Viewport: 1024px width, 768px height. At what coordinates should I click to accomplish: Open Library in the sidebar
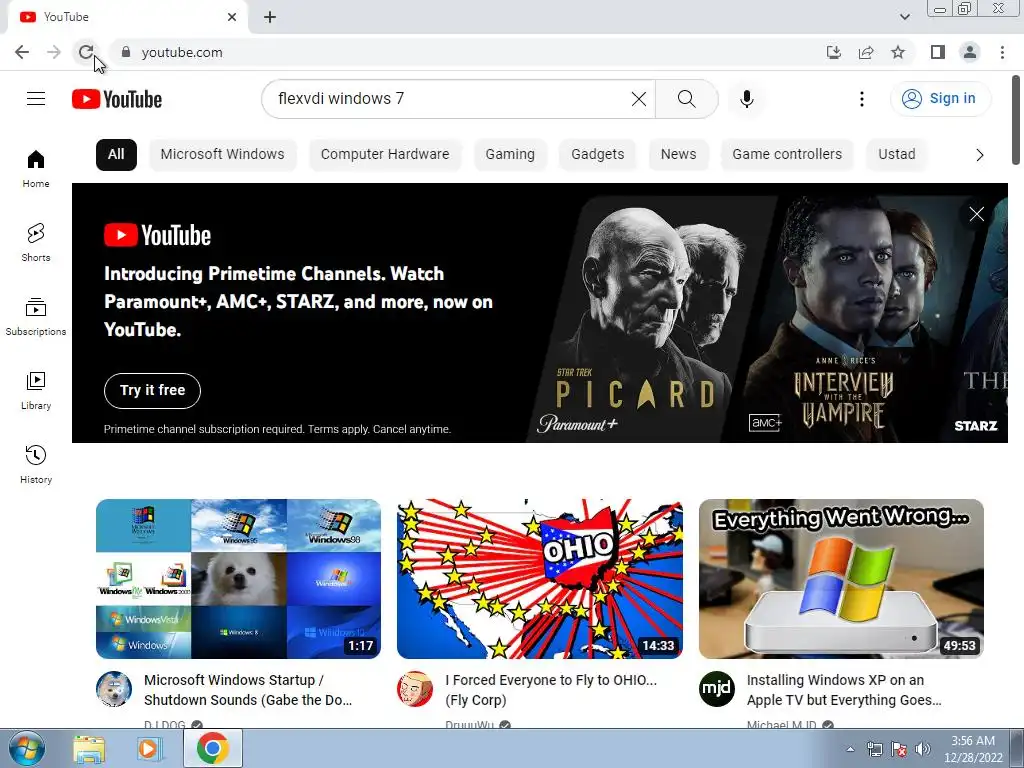click(x=36, y=391)
